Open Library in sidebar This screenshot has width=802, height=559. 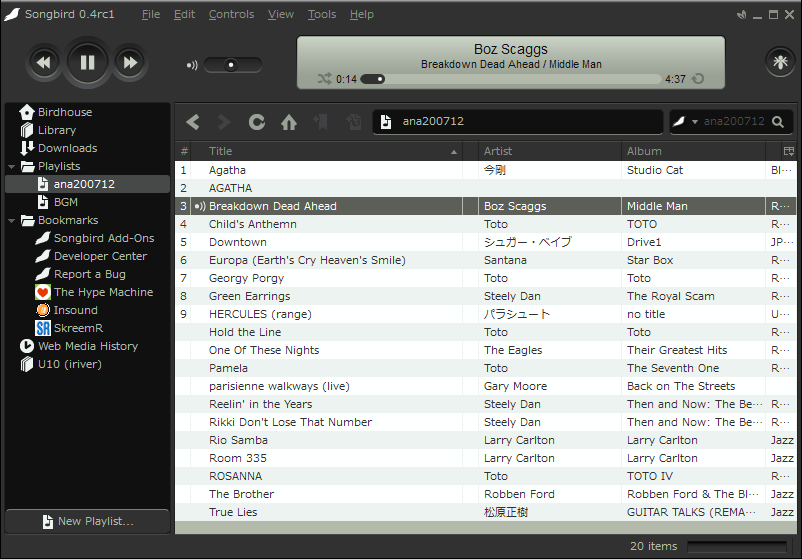click(57, 130)
